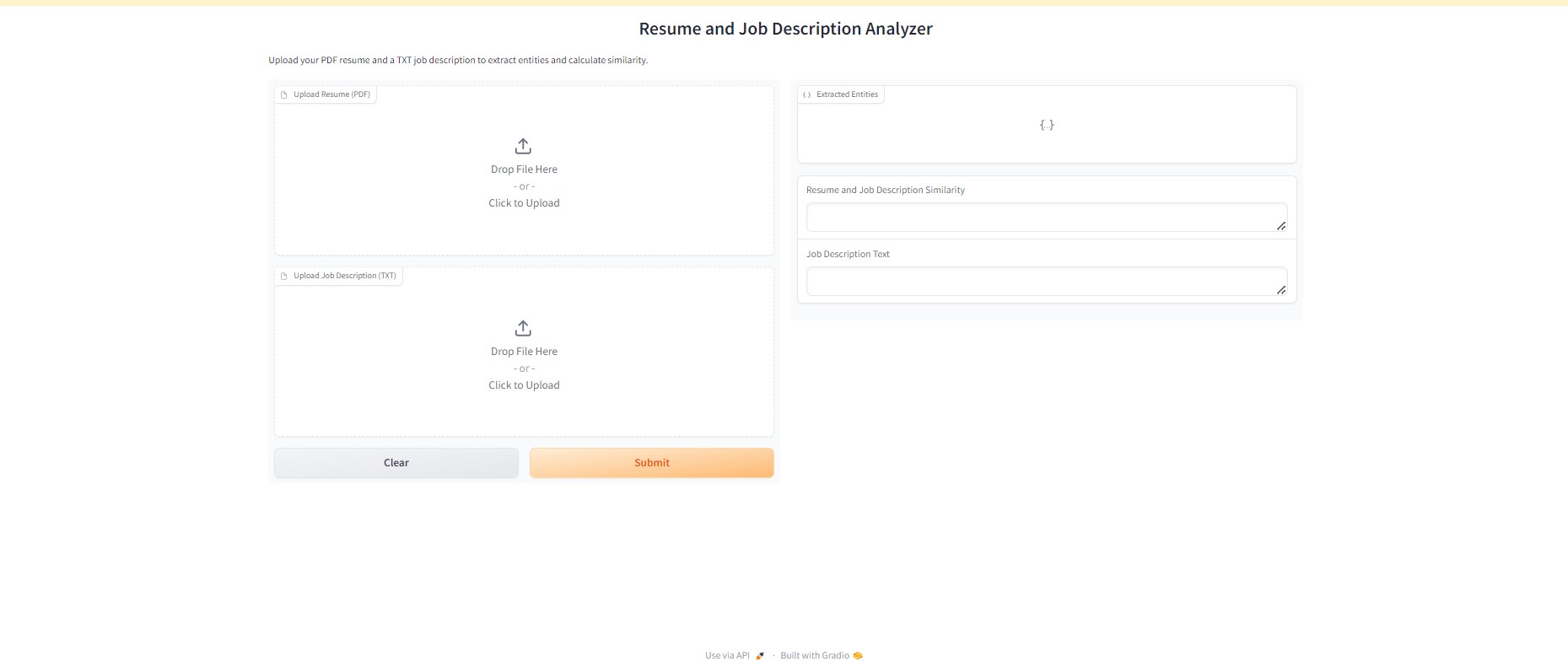This screenshot has height=667, width=1568.
Task: Click the empty JSON braces placeholder icon
Action: point(1047,125)
